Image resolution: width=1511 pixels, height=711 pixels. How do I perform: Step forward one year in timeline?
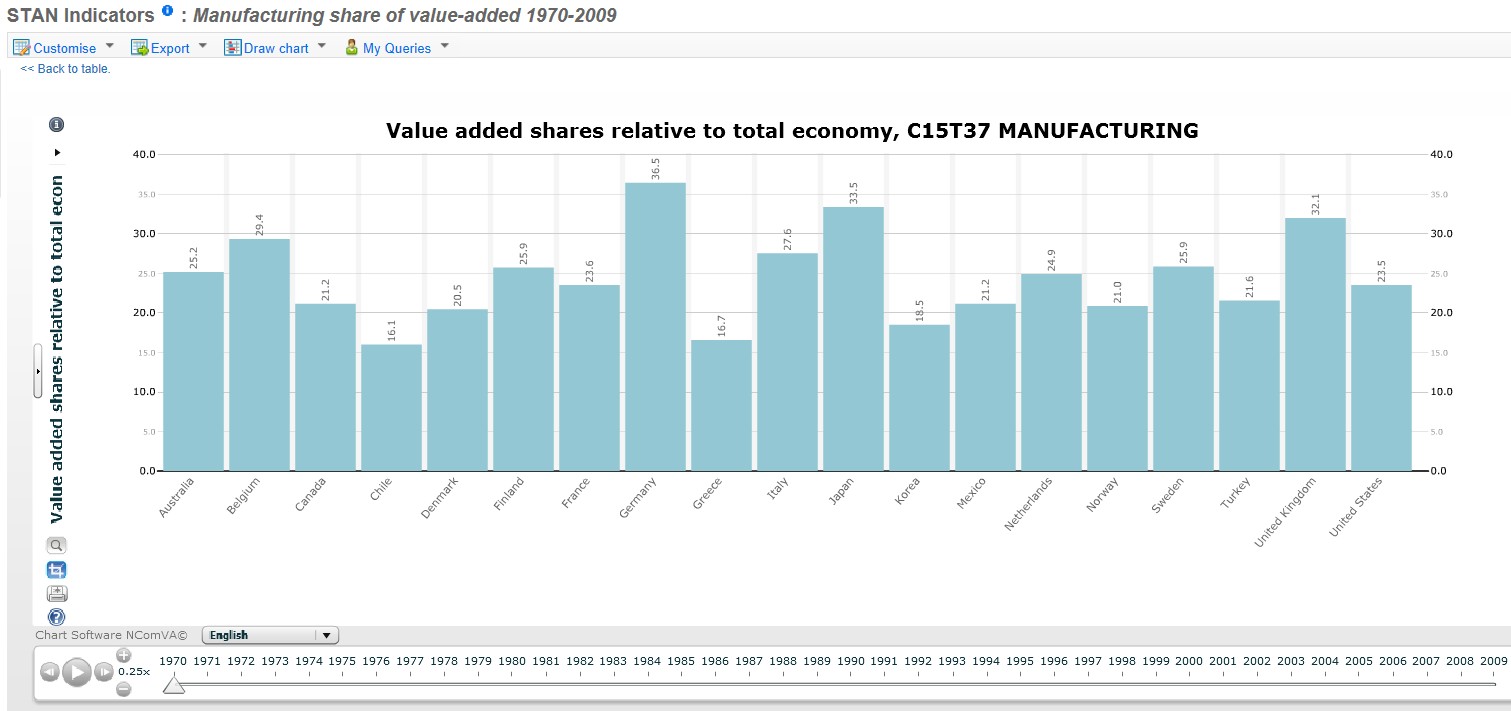[x=103, y=672]
